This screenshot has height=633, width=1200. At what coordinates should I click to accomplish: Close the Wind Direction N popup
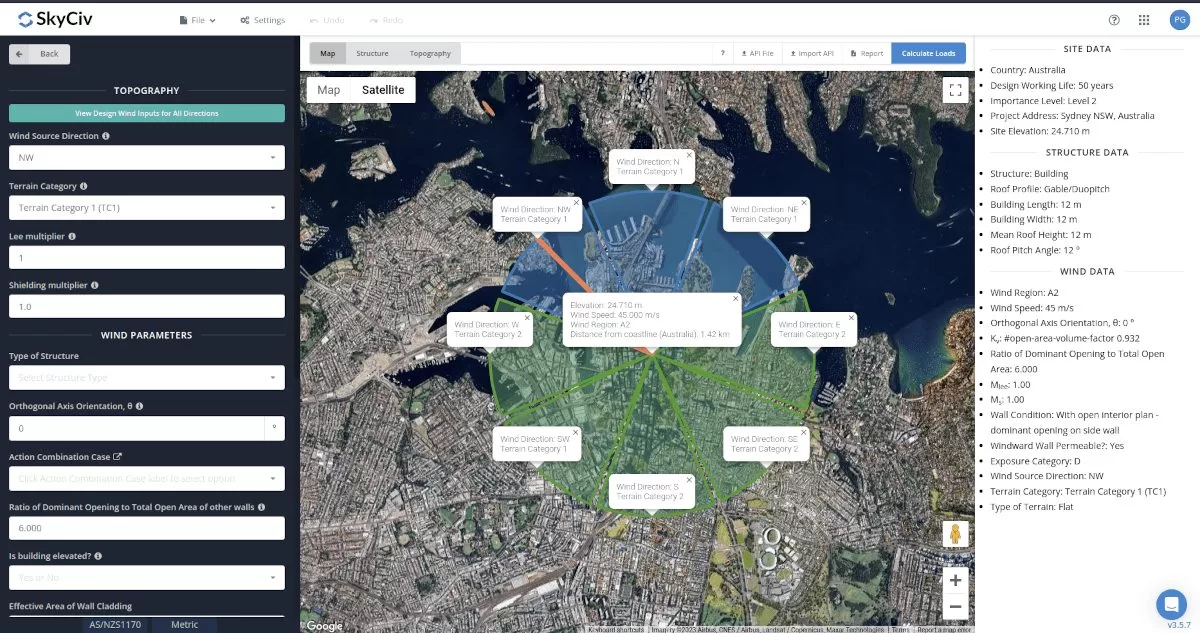click(689, 156)
